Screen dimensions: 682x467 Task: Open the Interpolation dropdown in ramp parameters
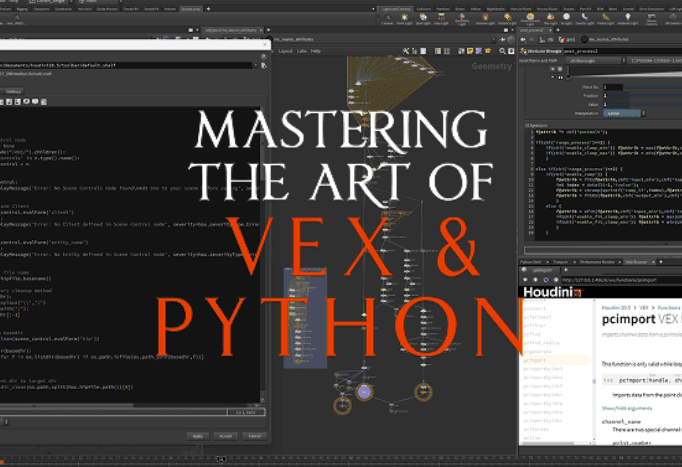(x=622, y=113)
